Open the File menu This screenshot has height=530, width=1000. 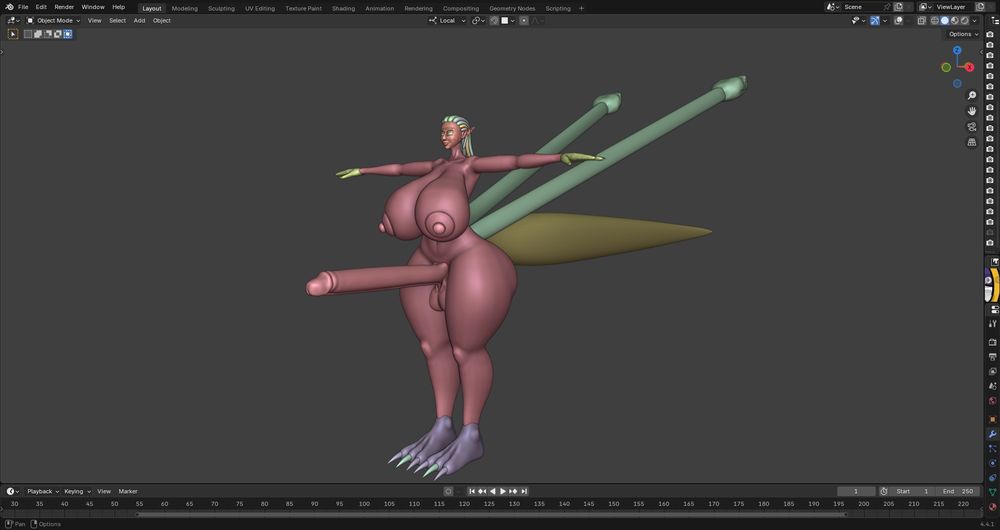(x=23, y=7)
